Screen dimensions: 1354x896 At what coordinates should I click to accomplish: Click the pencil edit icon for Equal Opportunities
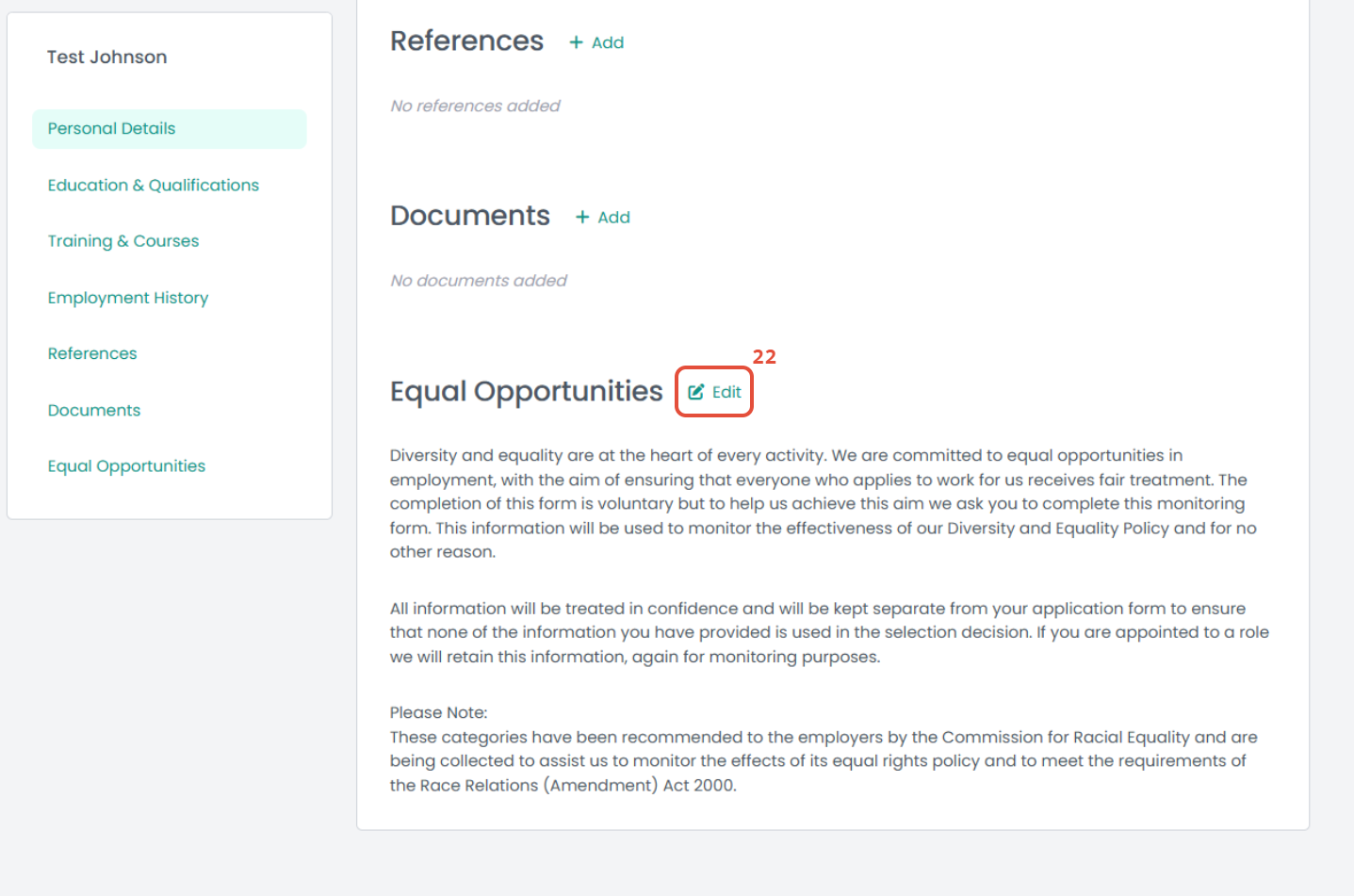pyautogui.click(x=696, y=392)
